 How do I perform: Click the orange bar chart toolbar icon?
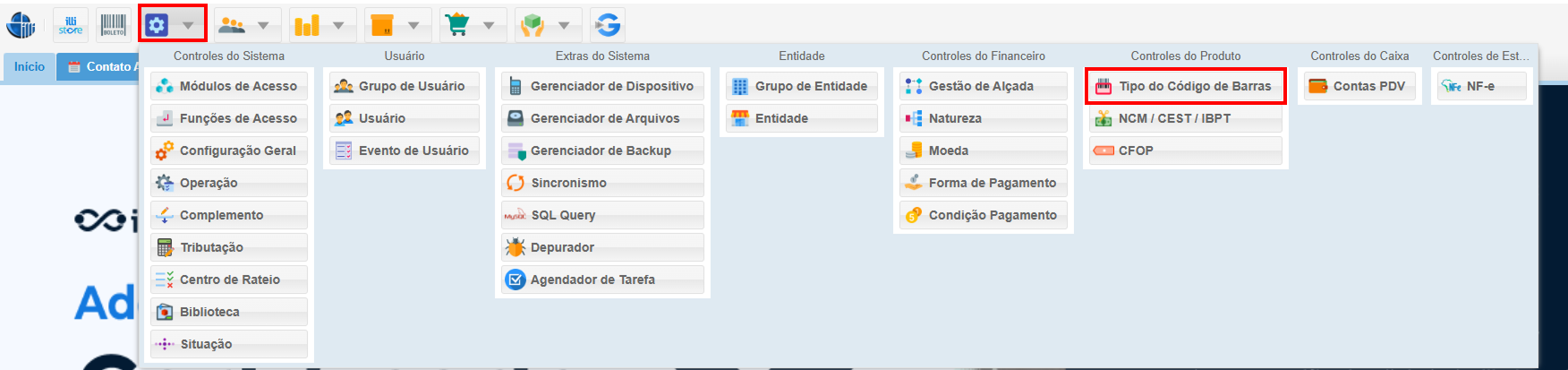click(307, 25)
